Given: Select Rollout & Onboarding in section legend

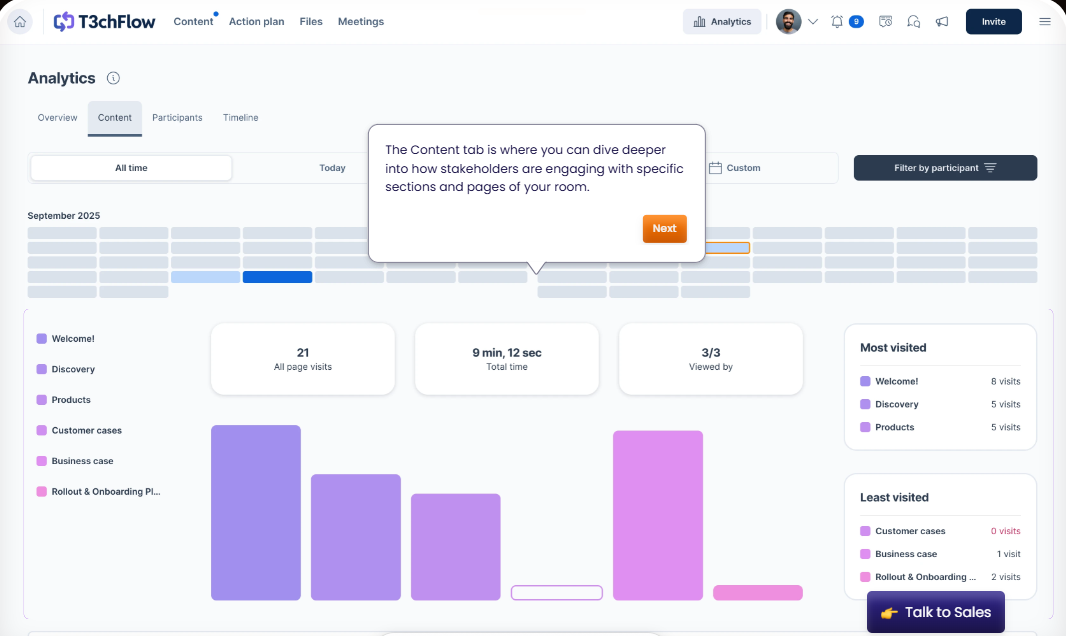Looking at the screenshot, I should (99, 491).
